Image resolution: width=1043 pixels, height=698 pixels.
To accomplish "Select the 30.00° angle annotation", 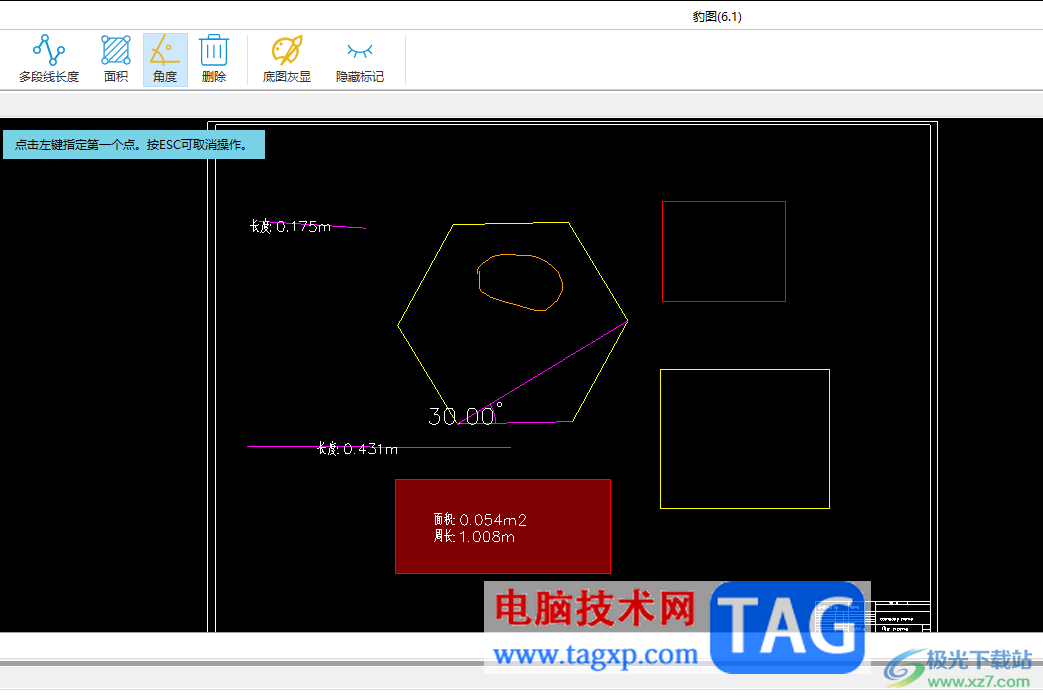I will [465, 415].
